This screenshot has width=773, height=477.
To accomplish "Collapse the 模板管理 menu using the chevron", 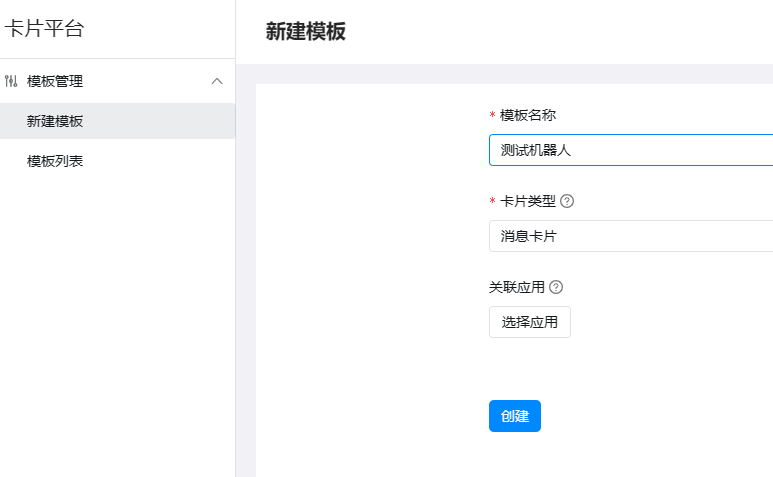I will [217, 81].
